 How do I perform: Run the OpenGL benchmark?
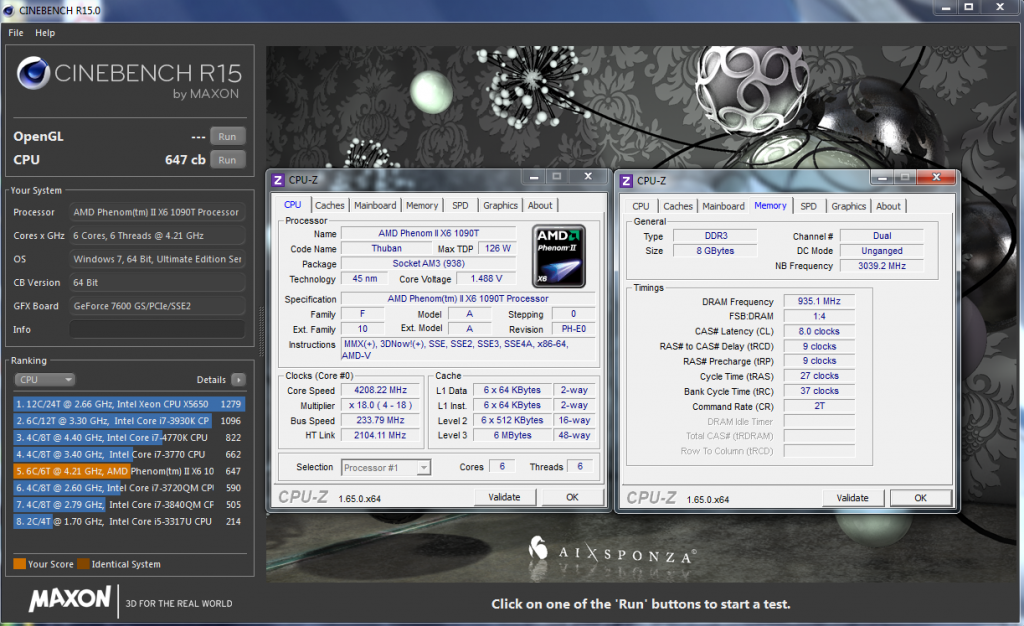(227, 136)
